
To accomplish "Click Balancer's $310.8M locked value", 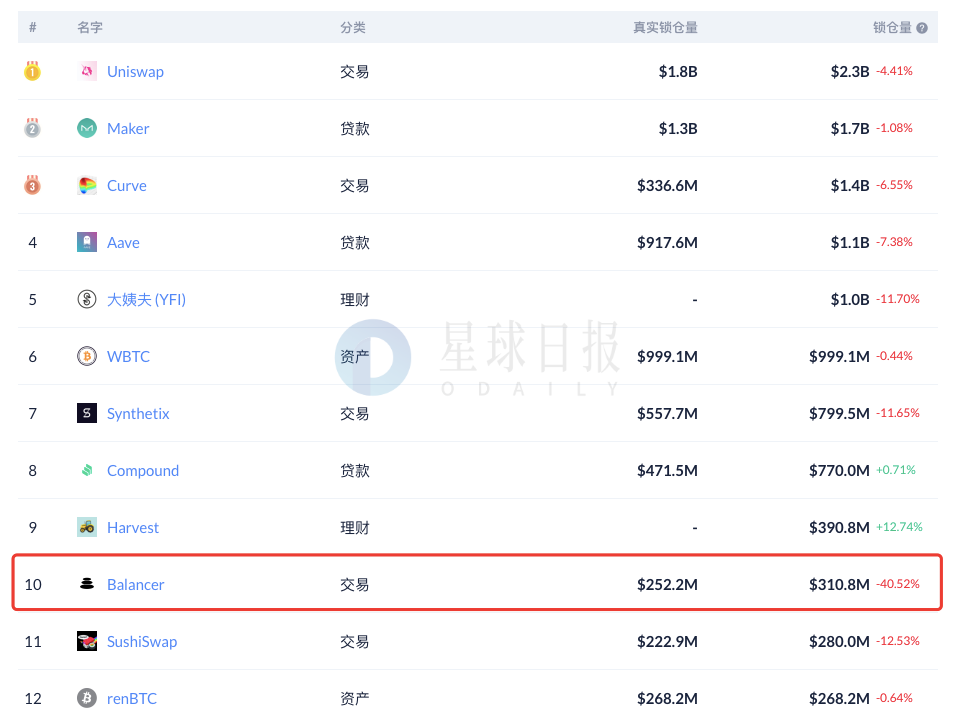I will pyautogui.click(x=839, y=585).
